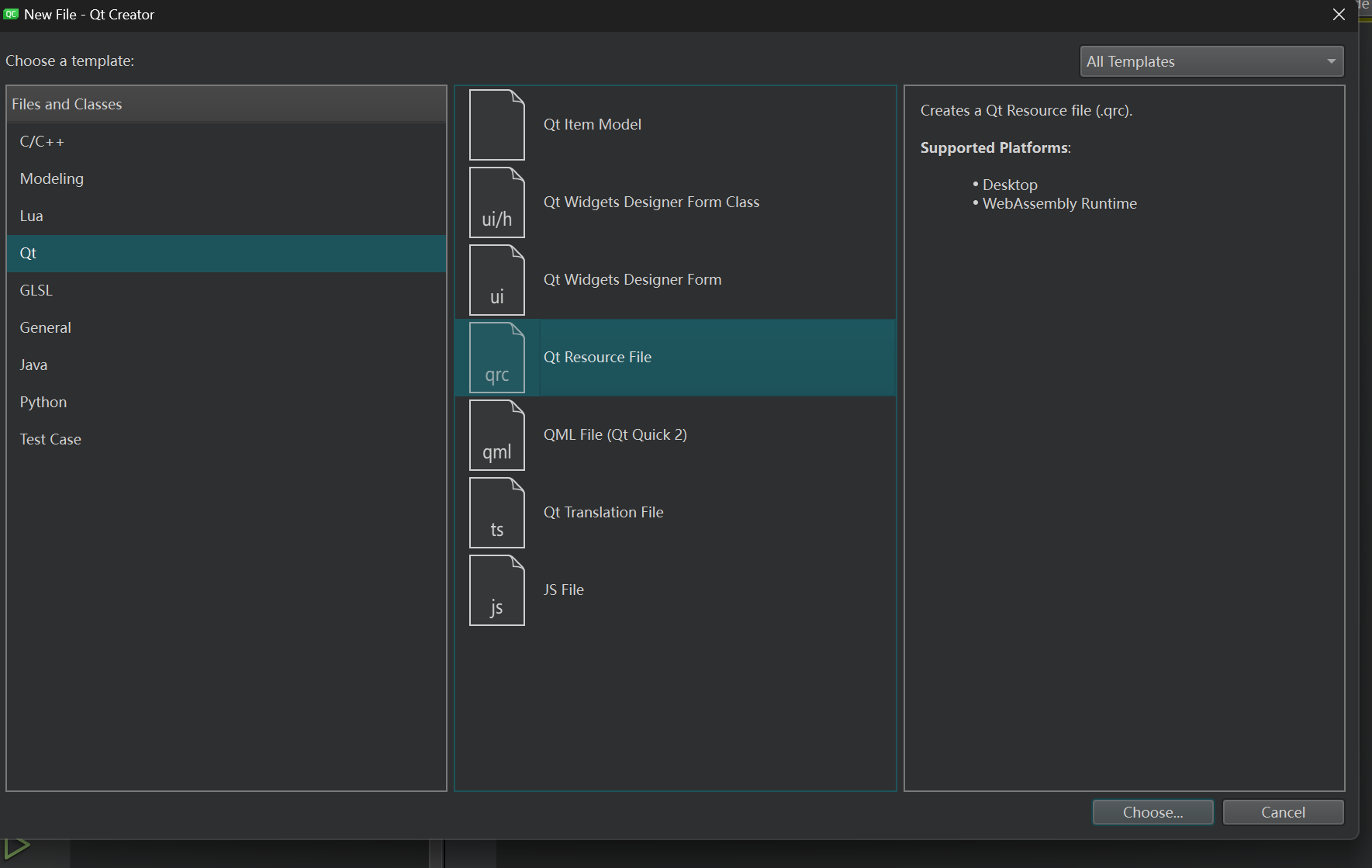This screenshot has height=868, width=1372.
Task: Select the Test Case category
Action: click(50, 440)
